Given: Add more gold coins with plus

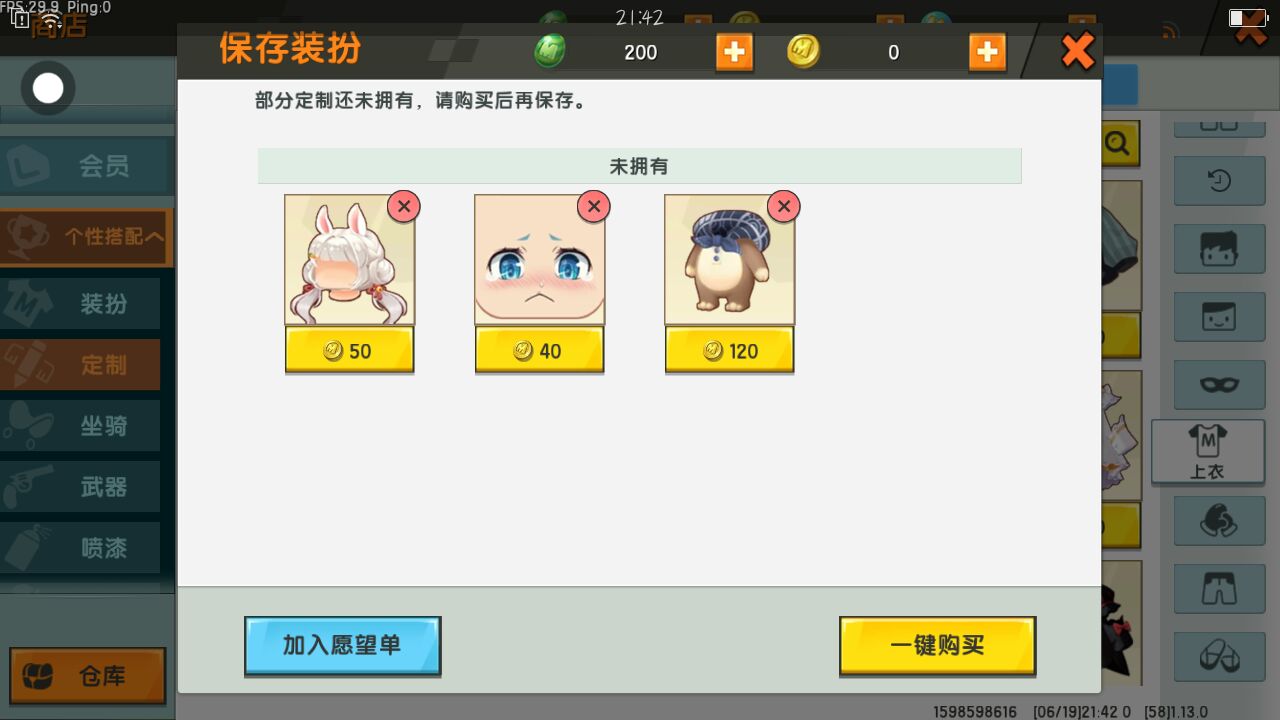Looking at the screenshot, I should click(x=987, y=52).
